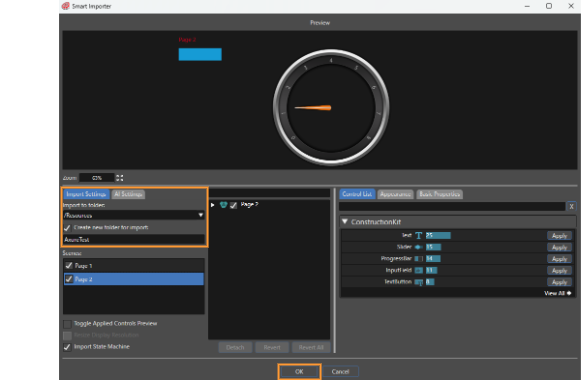
Task: Click the new folder name field
Action: [x=134, y=240]
